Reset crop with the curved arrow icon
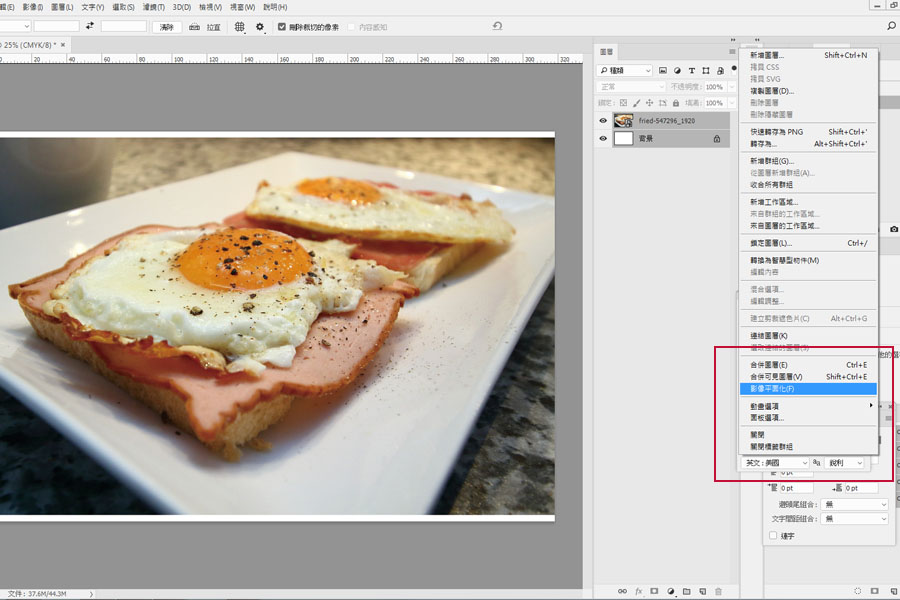The height and width of the screenshot is (600, 900). (498, 26)
